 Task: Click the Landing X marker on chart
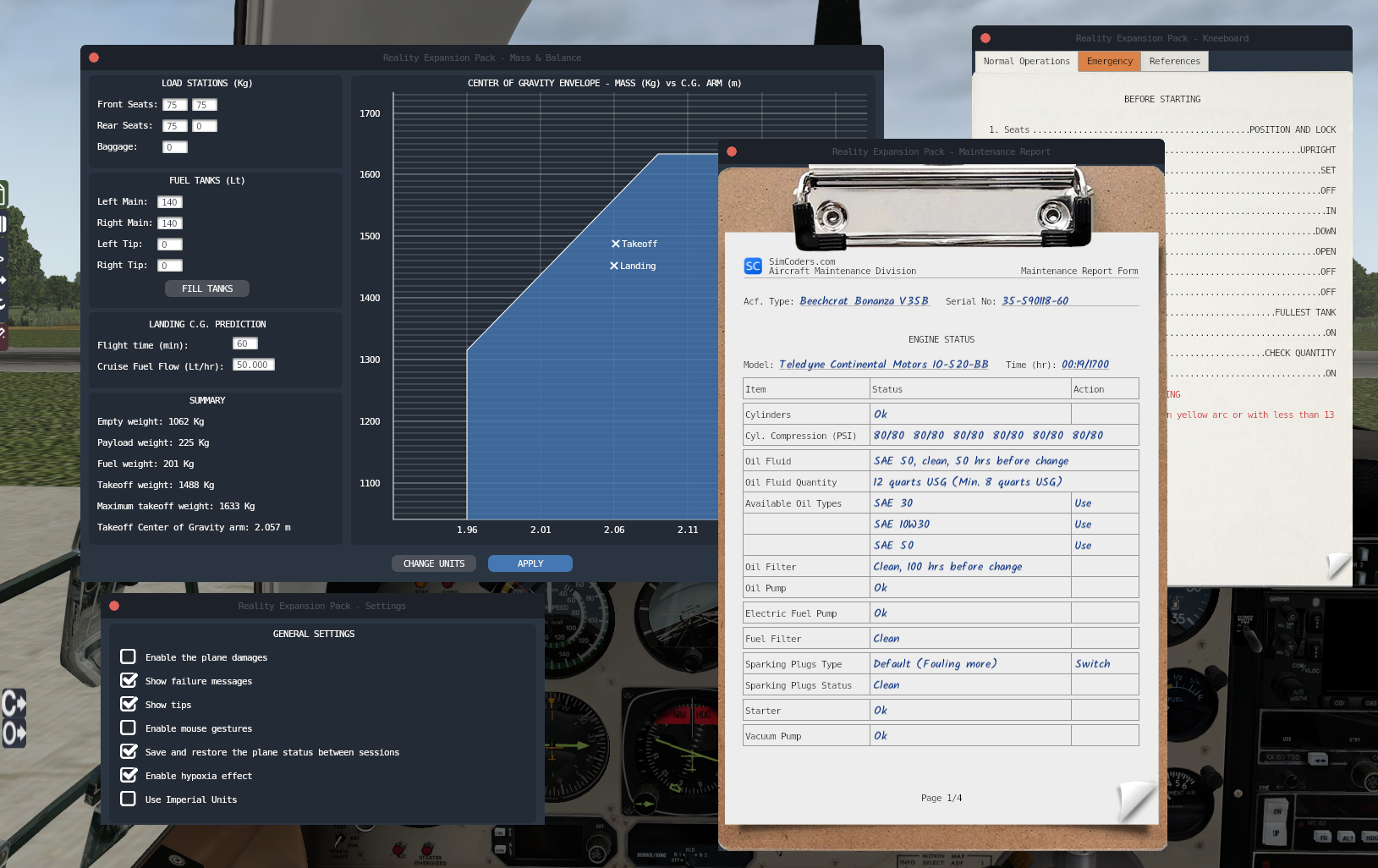pos(614,266)
